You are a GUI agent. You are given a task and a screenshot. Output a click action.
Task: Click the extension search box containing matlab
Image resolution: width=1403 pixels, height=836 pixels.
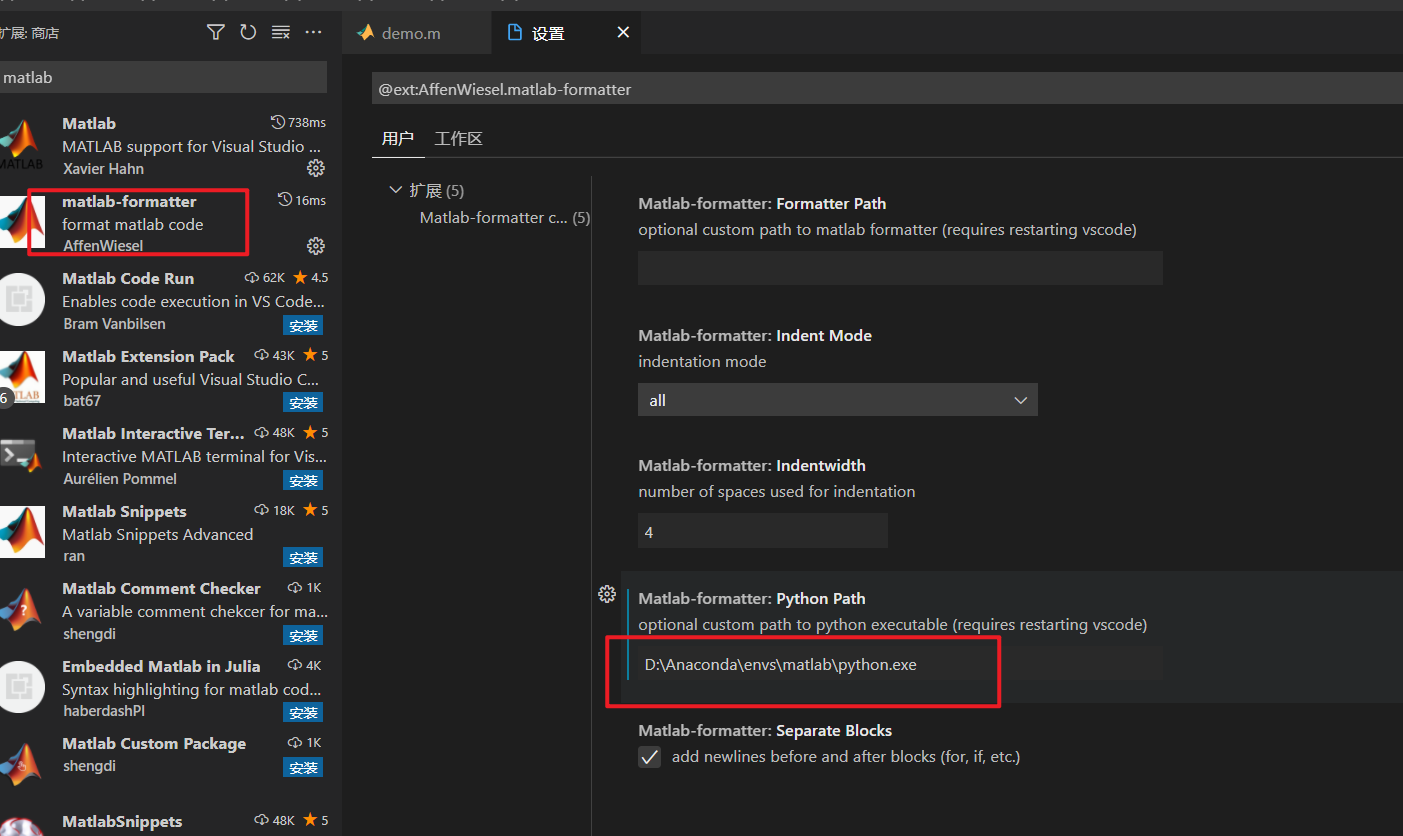pyautogui.click(x=163, y=77)
